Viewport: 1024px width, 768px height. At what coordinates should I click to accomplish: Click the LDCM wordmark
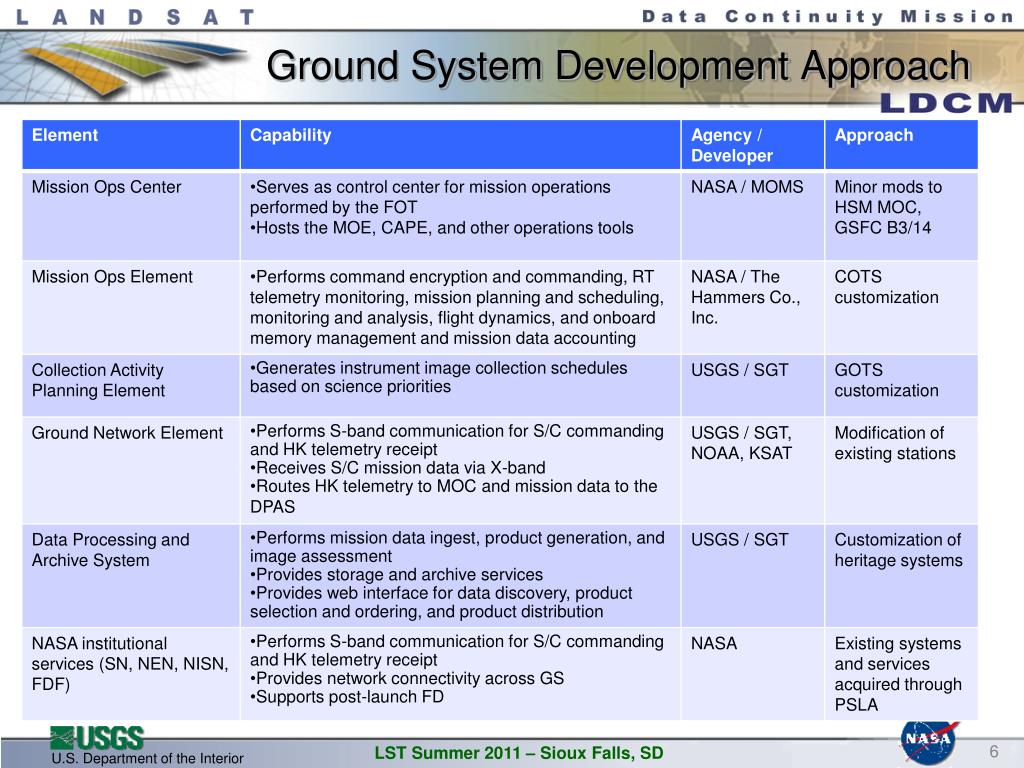pos(946,103)
